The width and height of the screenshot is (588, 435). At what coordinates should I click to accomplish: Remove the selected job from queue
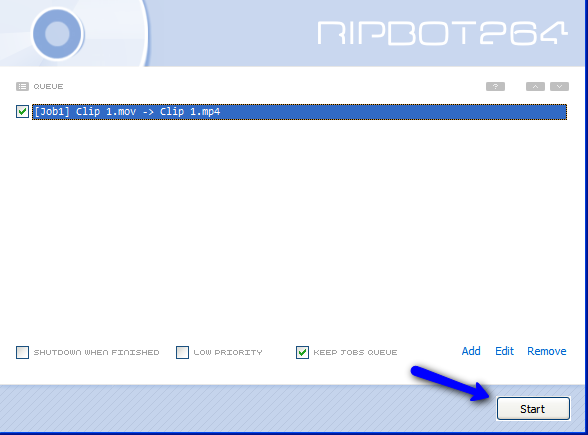click(x=547, y=351)
